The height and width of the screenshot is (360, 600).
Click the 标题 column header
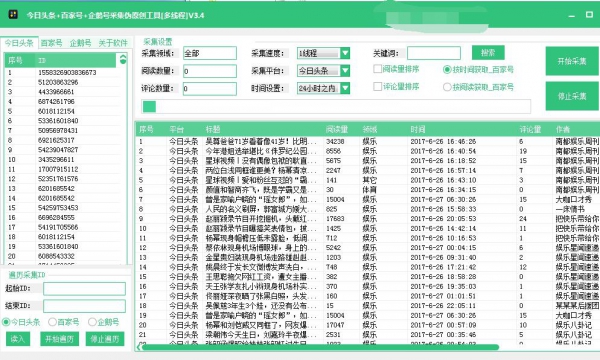coord(213,129)
